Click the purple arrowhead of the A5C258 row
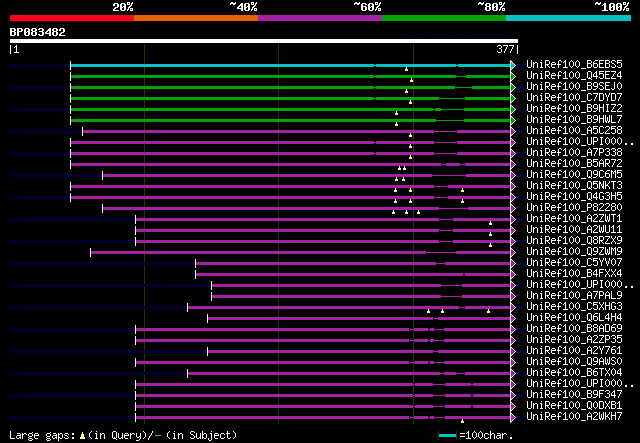The height and width of the screenshot is (443, 640). tap(513, 131)
